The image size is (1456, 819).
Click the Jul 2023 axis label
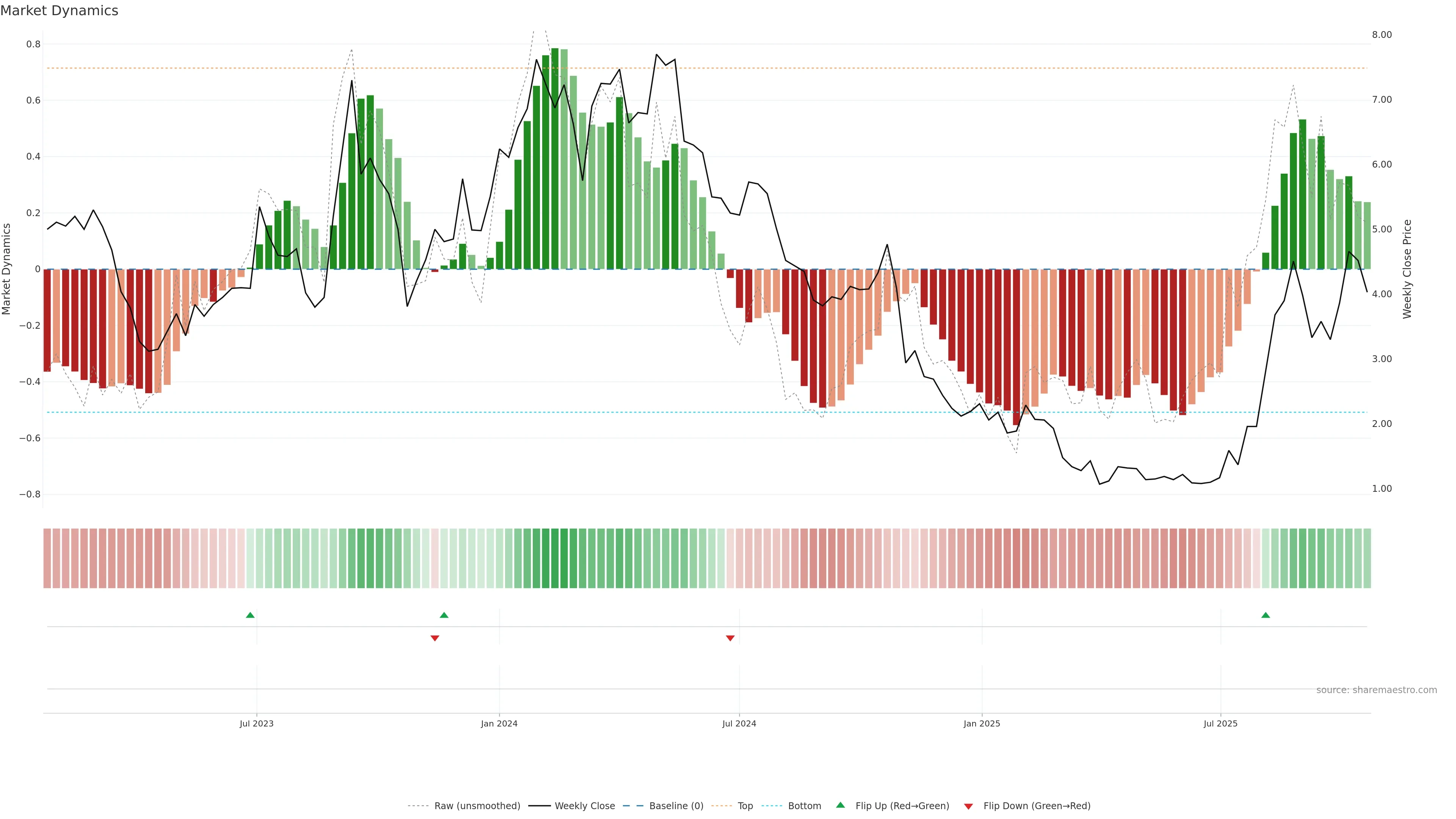point(257,723)
